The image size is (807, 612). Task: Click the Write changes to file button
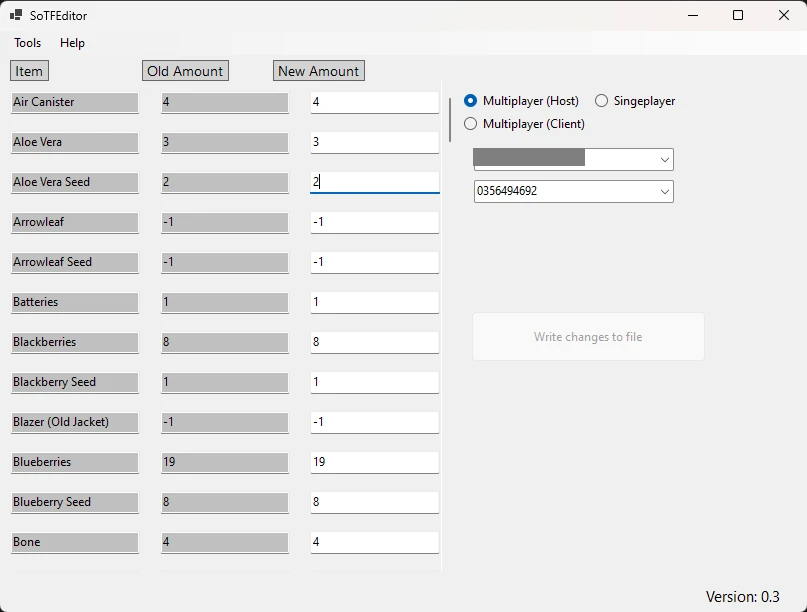588,337
